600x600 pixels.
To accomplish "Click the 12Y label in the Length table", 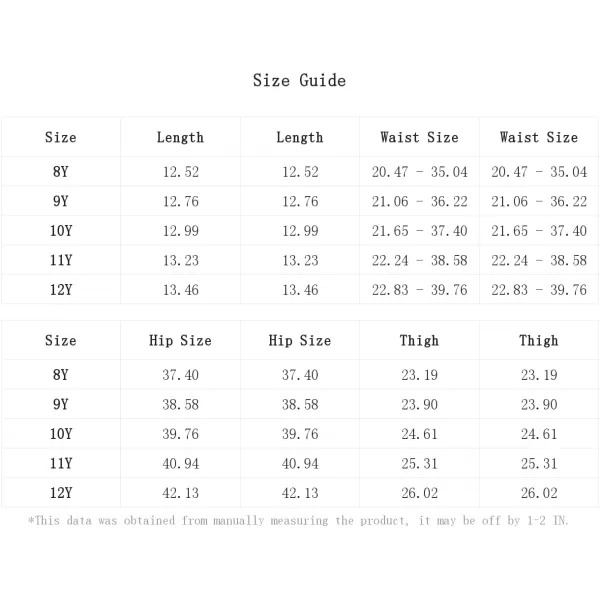I will tap(61, 290).
